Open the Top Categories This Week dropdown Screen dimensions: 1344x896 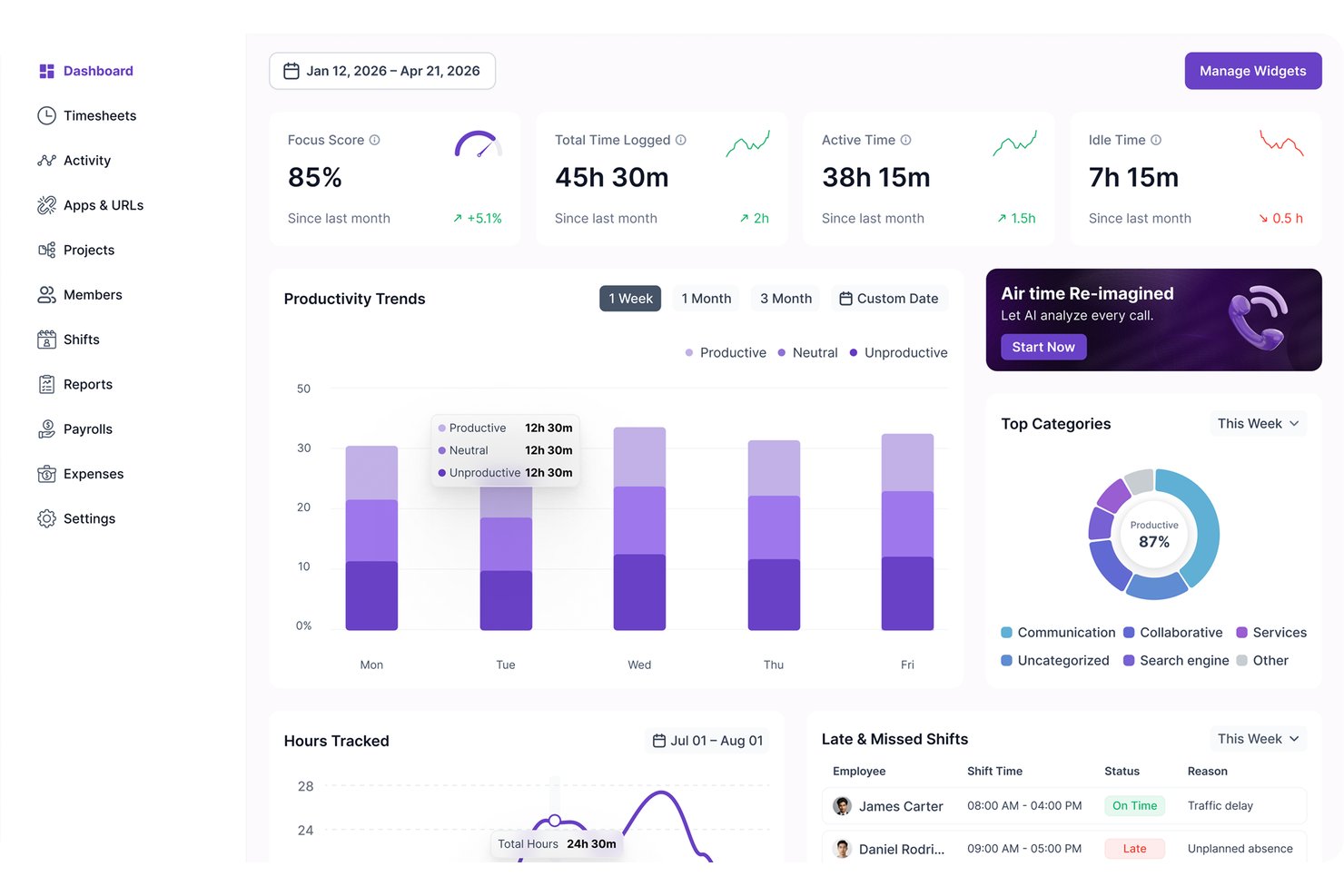pos(1258,424)
